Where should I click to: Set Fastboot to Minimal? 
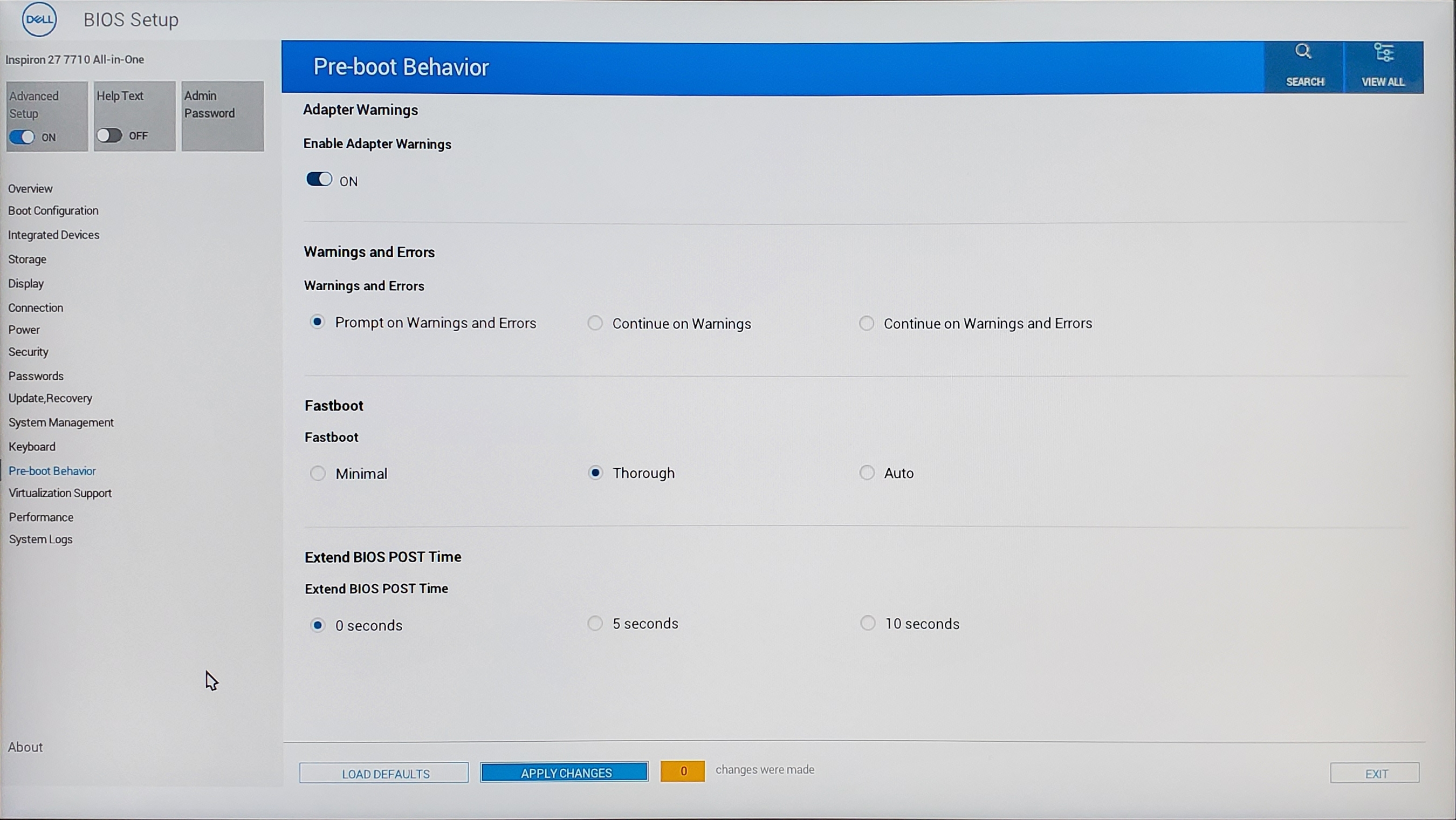pos(318,473)
